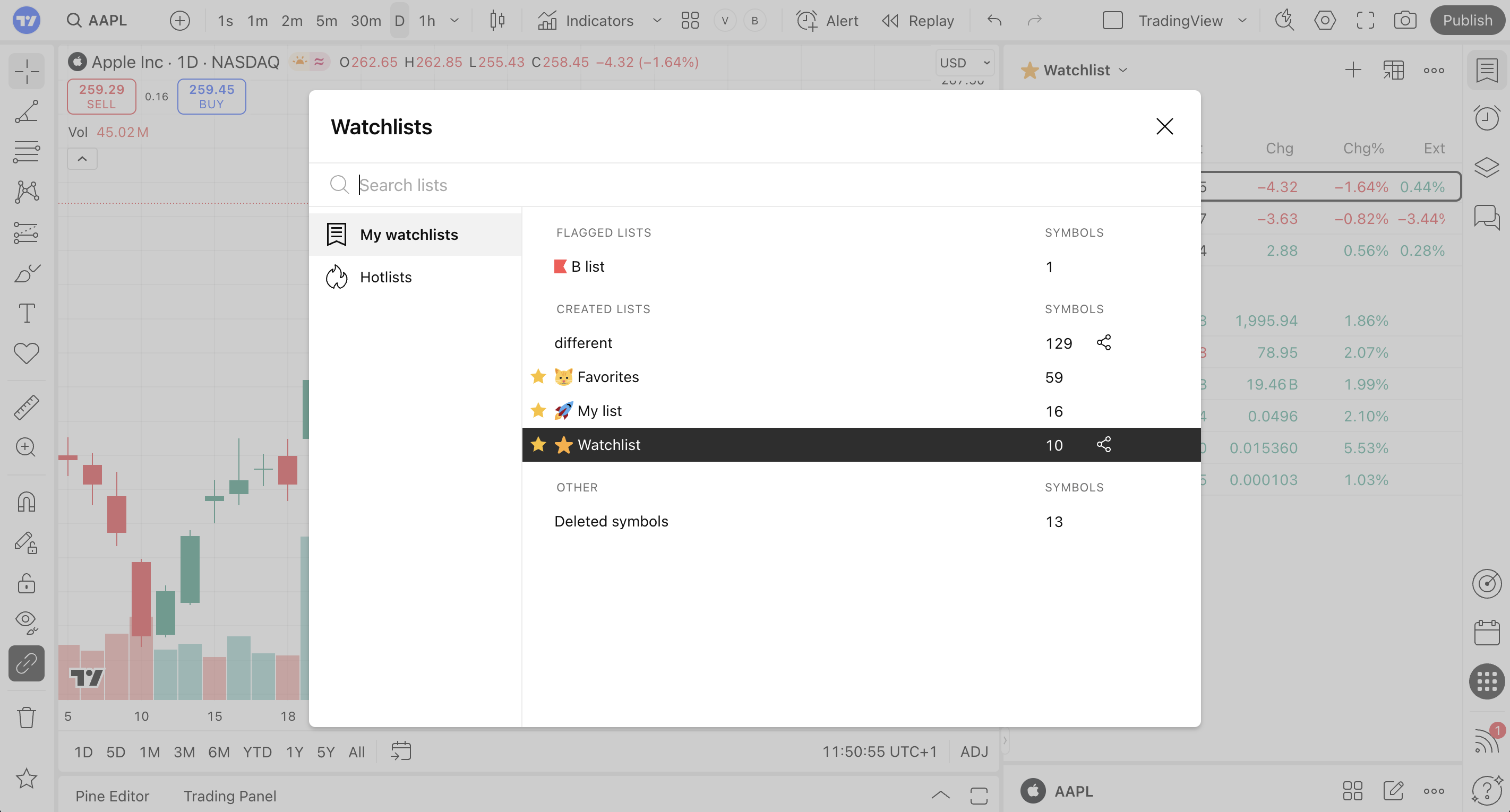Screen dimensions: 1510x812
Task: Start Replay mode
Action: (x=918, y=21)
